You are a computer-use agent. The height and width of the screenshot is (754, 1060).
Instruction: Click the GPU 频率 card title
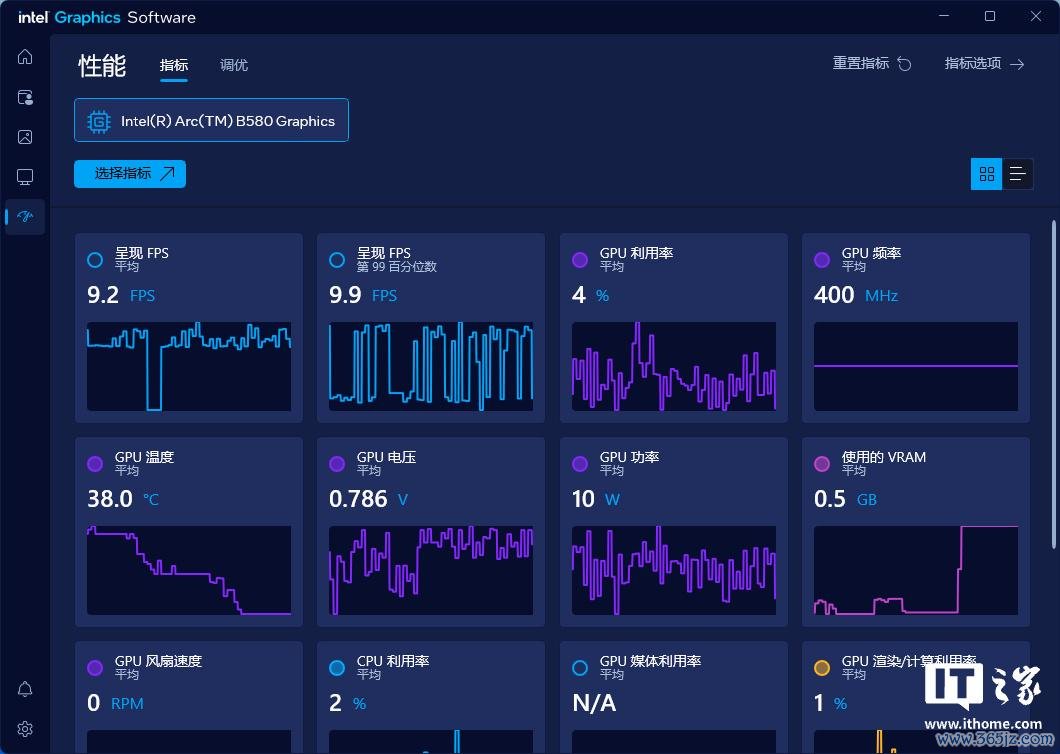click(x=871, y=253)
